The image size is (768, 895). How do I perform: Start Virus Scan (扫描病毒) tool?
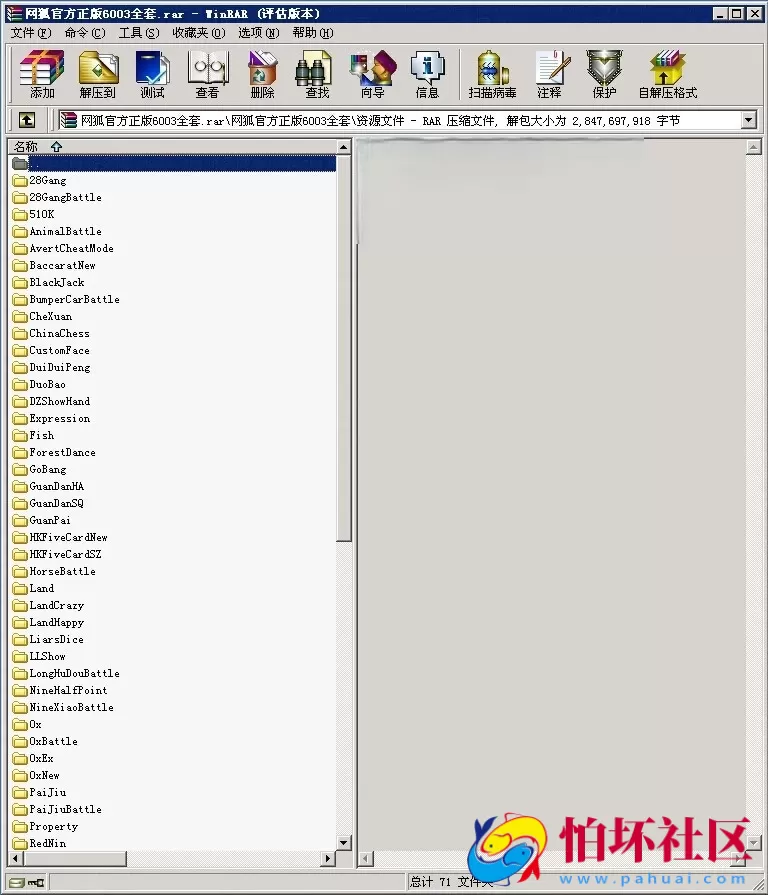pos(492,74)
